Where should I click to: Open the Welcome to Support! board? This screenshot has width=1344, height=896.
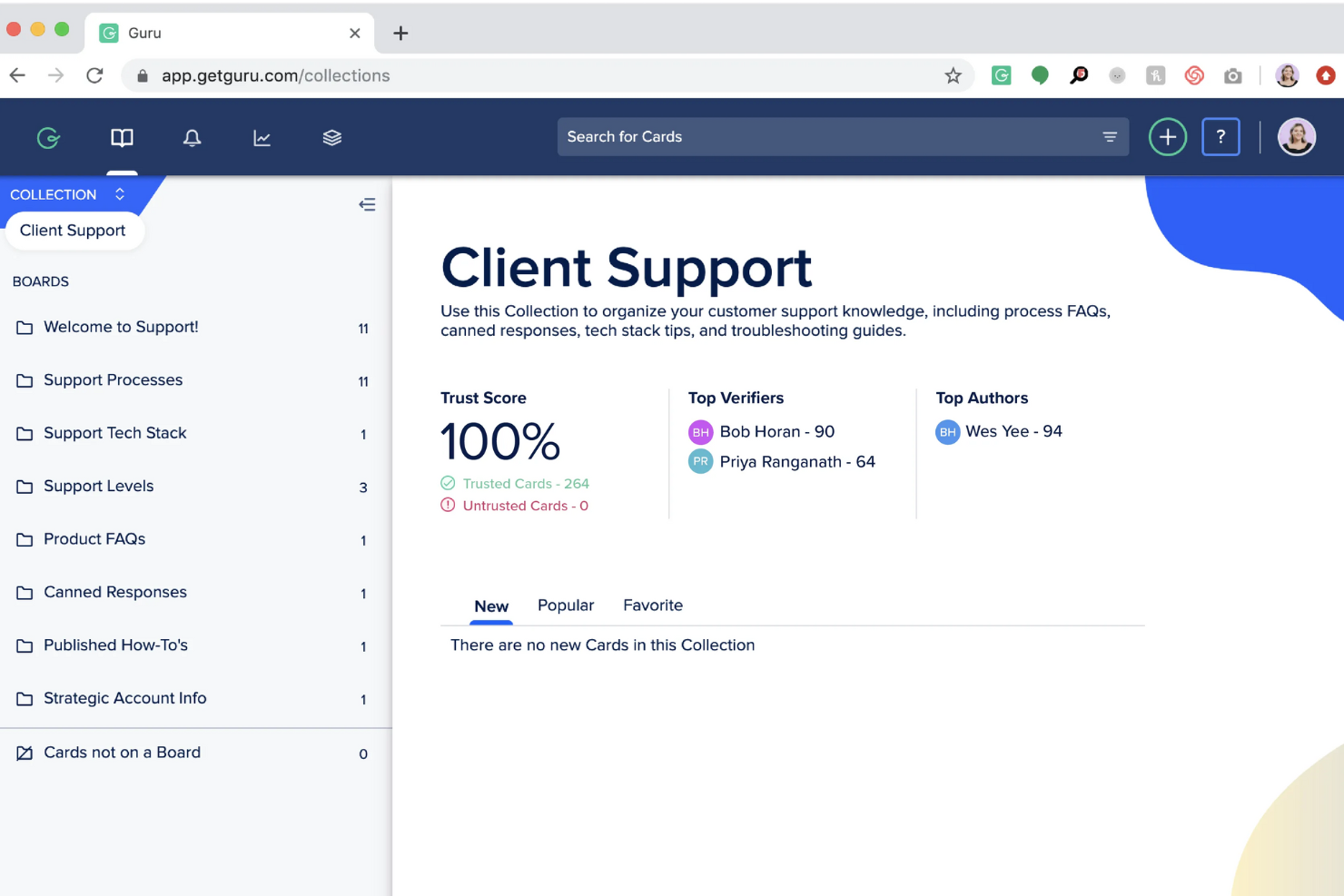(x=120, y=326)
